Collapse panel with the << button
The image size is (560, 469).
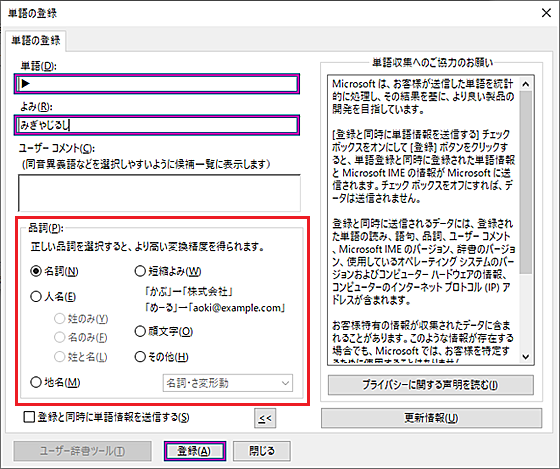265,418
